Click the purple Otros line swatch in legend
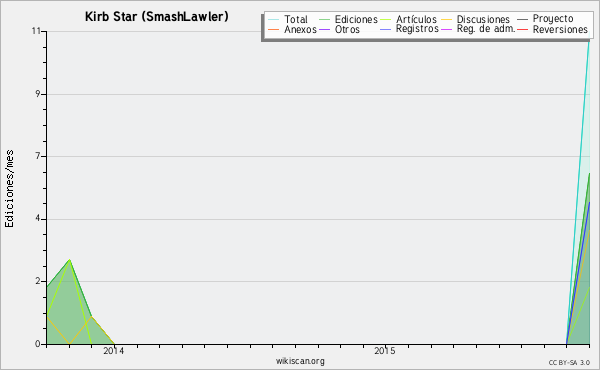The image size is (600, 370). click(x=324, y=29)
